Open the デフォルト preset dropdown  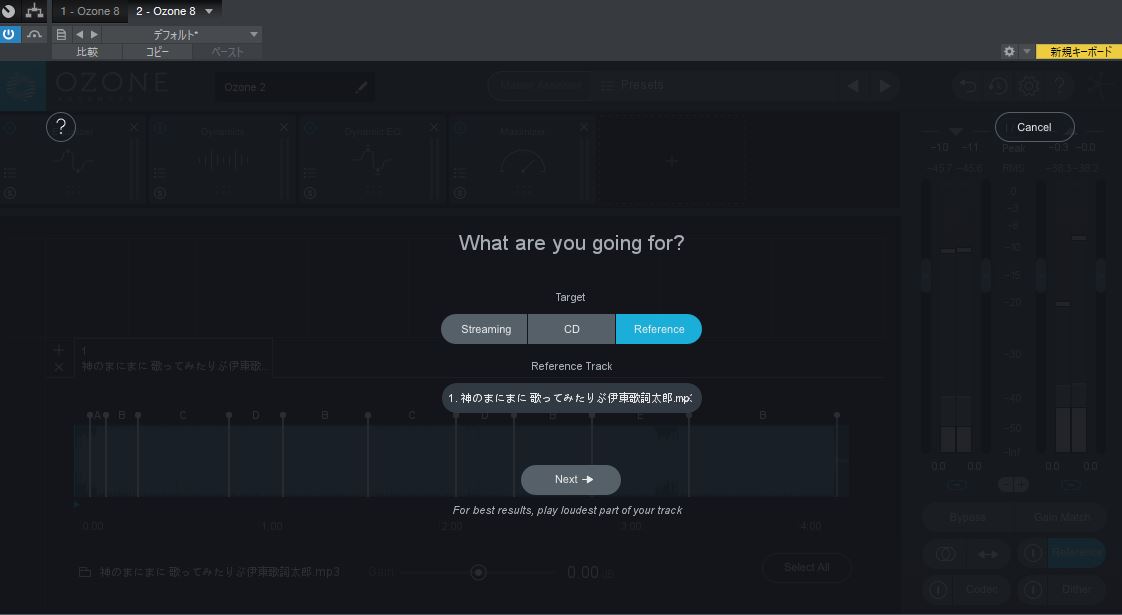[x=182, y=34]
